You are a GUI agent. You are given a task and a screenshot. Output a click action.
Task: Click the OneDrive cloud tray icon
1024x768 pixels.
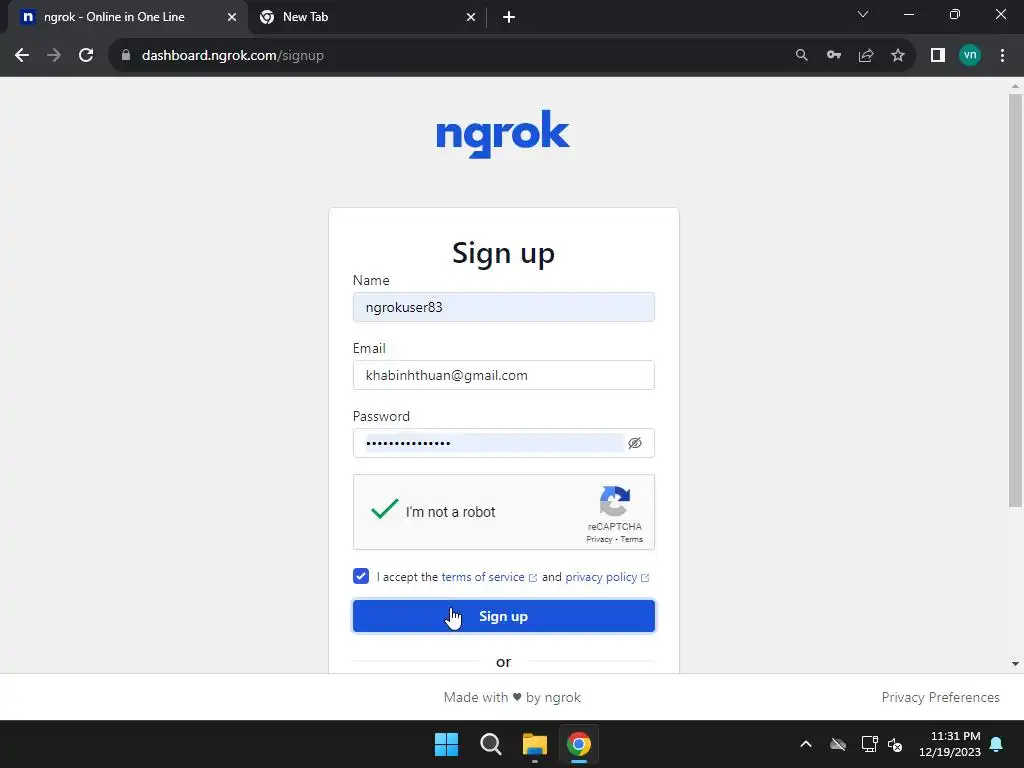838,744
